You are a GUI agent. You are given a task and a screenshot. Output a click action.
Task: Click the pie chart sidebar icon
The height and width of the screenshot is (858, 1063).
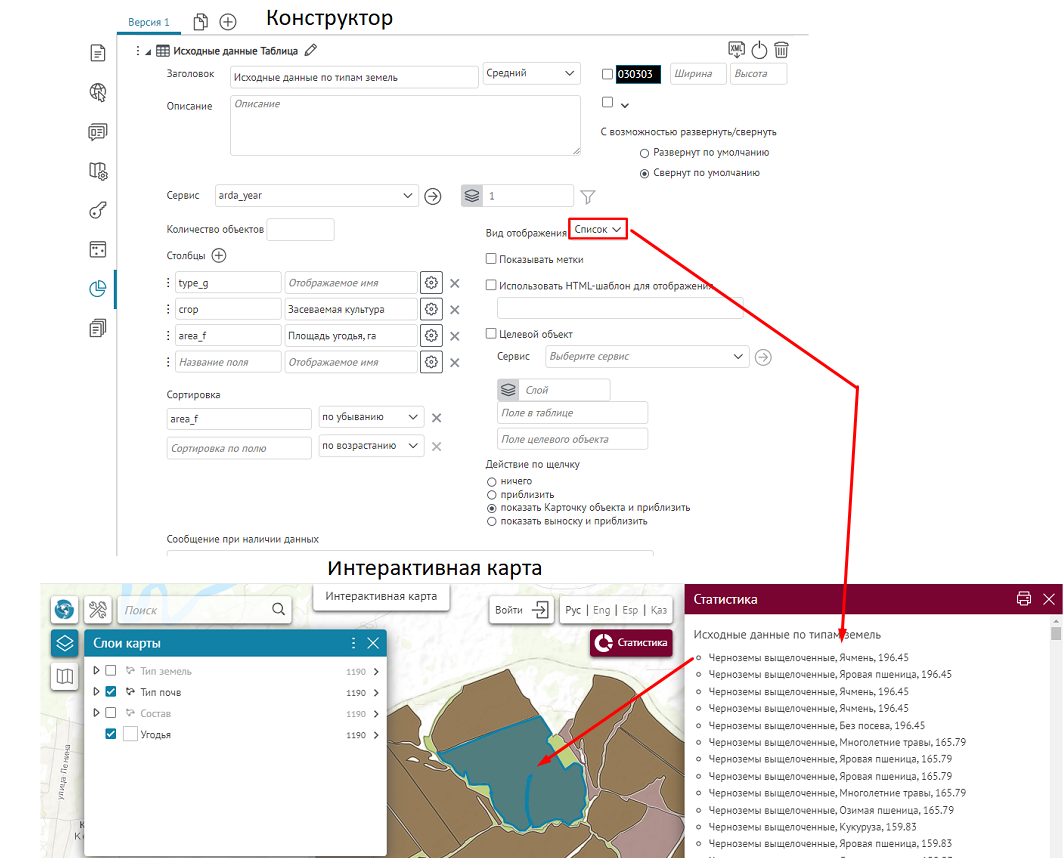tap(97, 289)
